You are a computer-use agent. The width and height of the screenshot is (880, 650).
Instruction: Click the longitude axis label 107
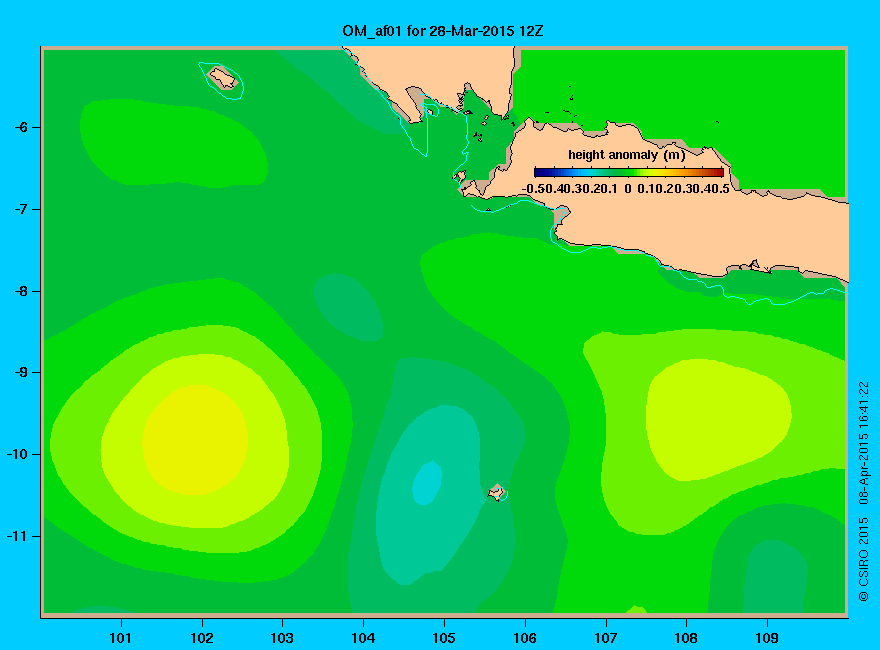[x=606, y=638]
